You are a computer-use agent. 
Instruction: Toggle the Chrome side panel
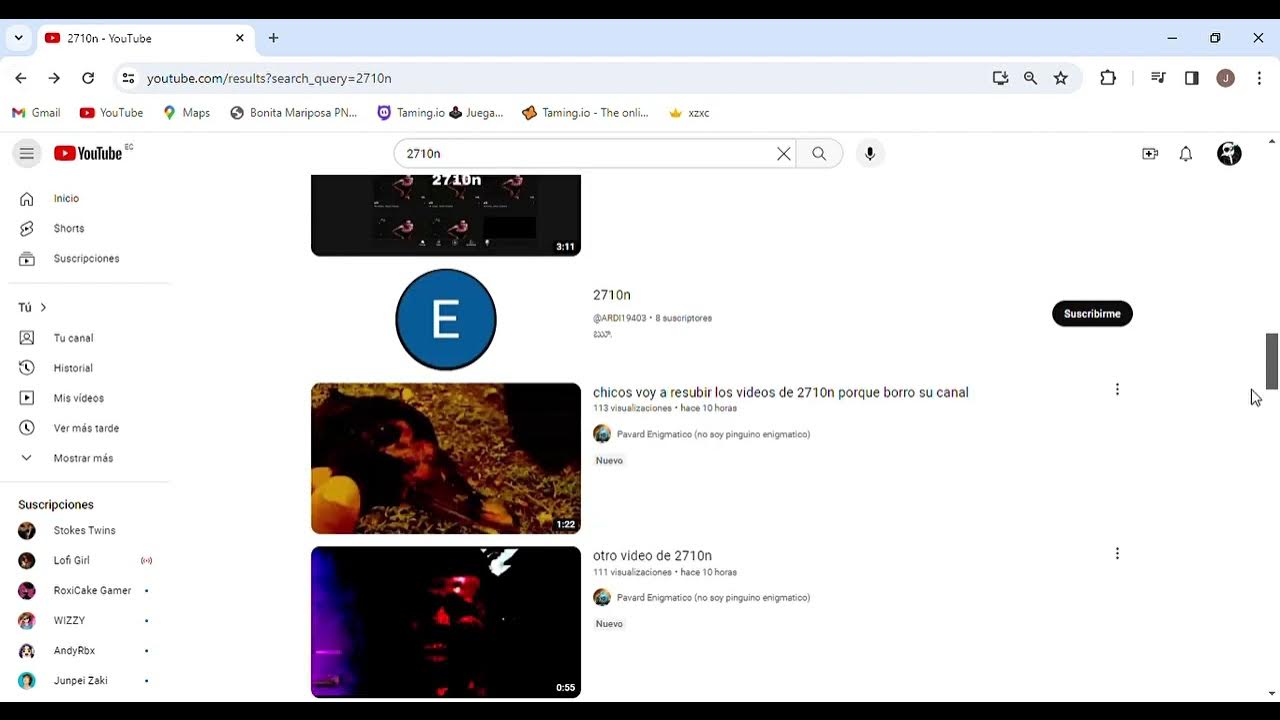pyautogui.click(x=1192, y=78)
